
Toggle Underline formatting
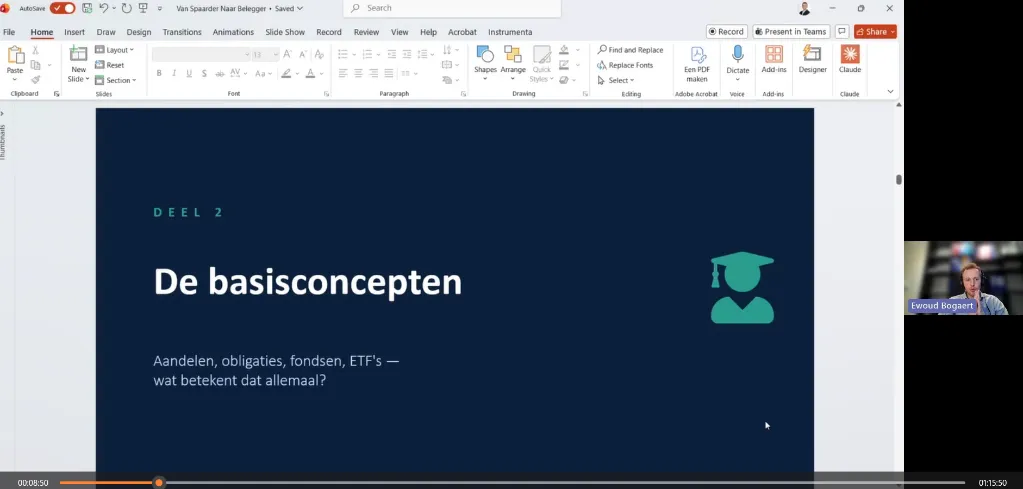(189, 73)
